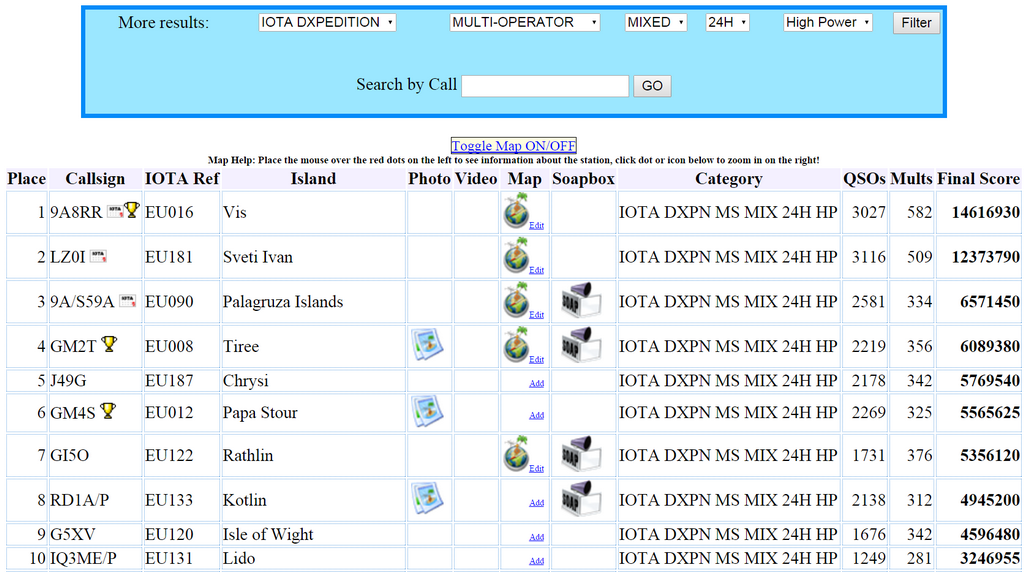Open the photo icon for RD1A/P Kotlin
The width and height of the screenshot is (1024, 572).
(428, 498)
